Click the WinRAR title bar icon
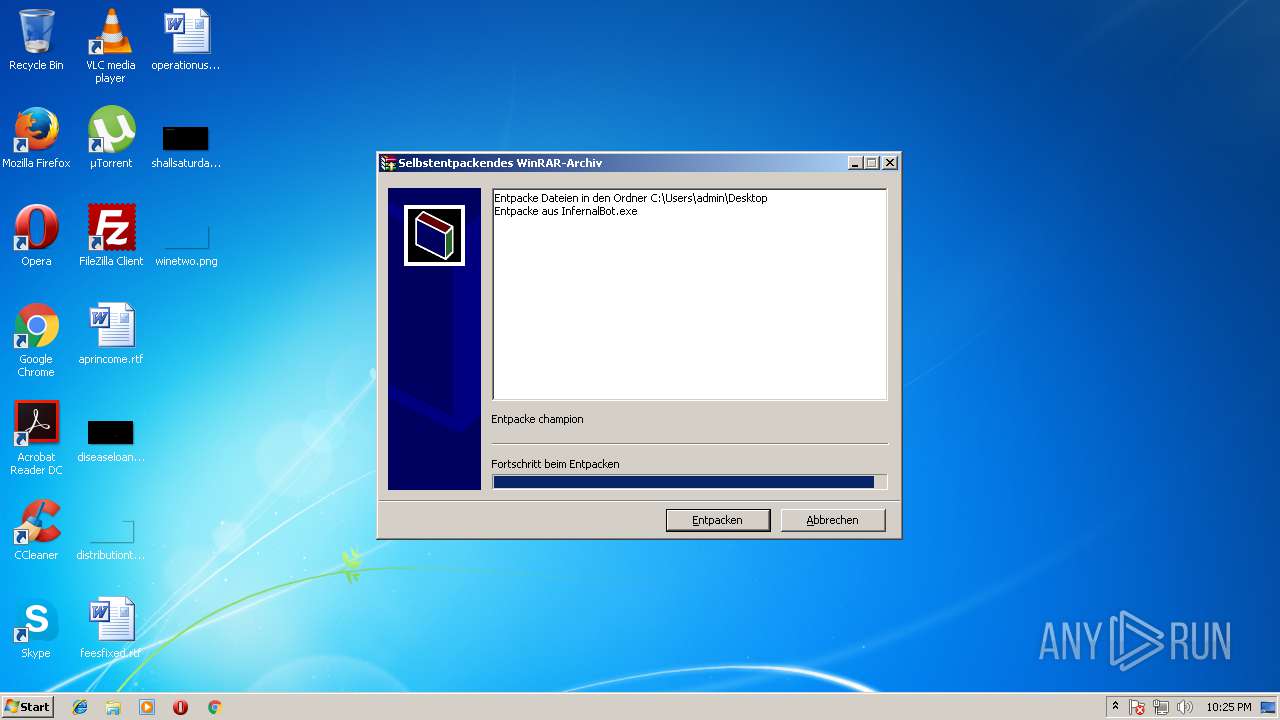Image resolution: width=1280 pixels, height=720 pixels. [388, 163]
